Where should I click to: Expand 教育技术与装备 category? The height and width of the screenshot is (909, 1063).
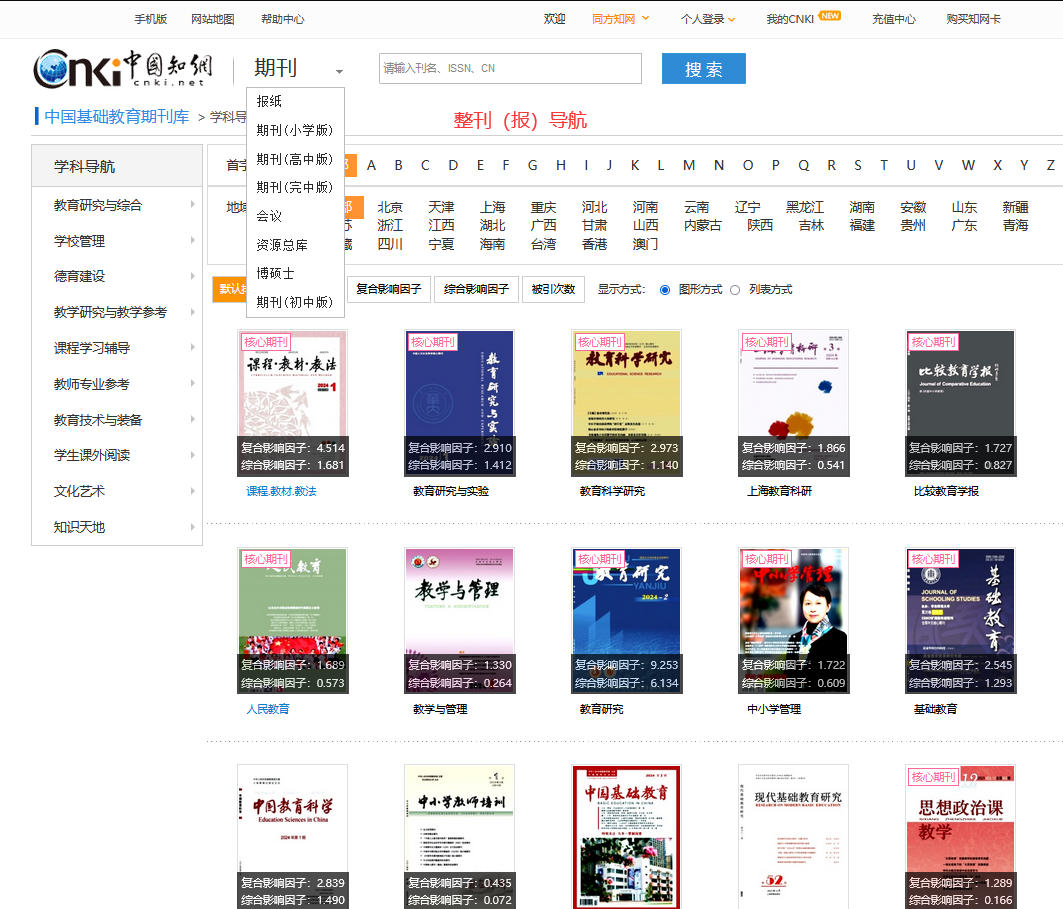click(x=117, y=420)
